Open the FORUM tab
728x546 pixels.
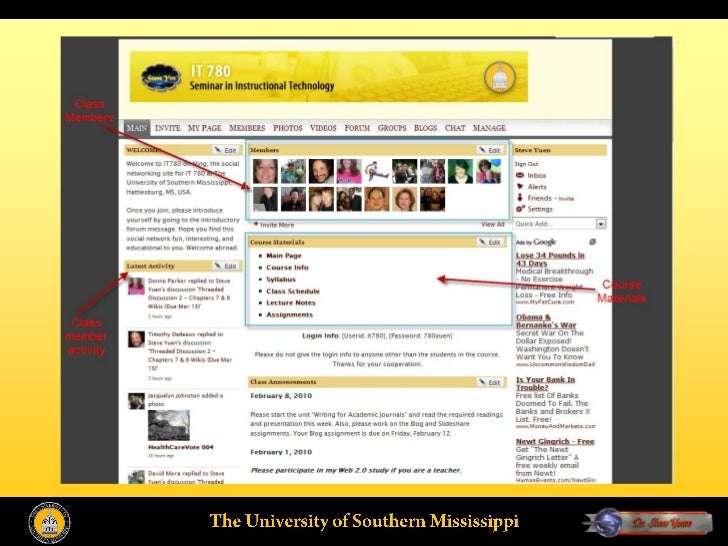coord(357,128)
